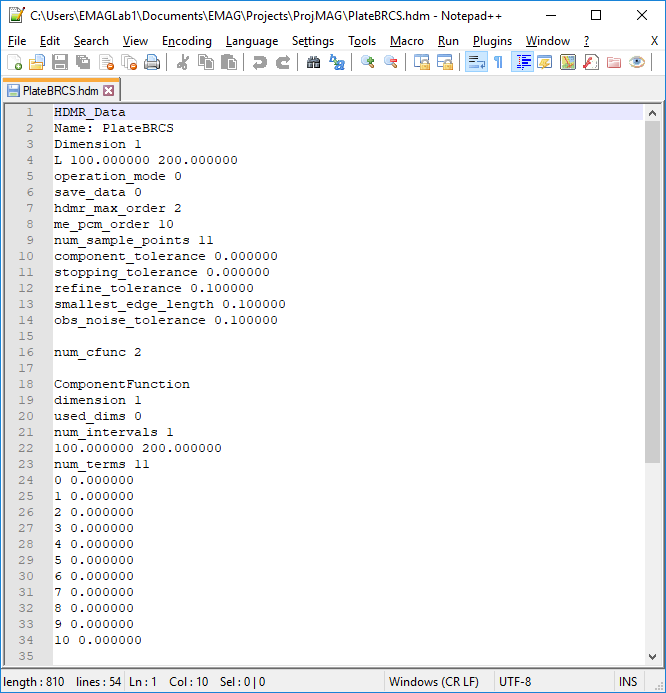Zoom out using the magnifier minus icon

pos(390,62)
